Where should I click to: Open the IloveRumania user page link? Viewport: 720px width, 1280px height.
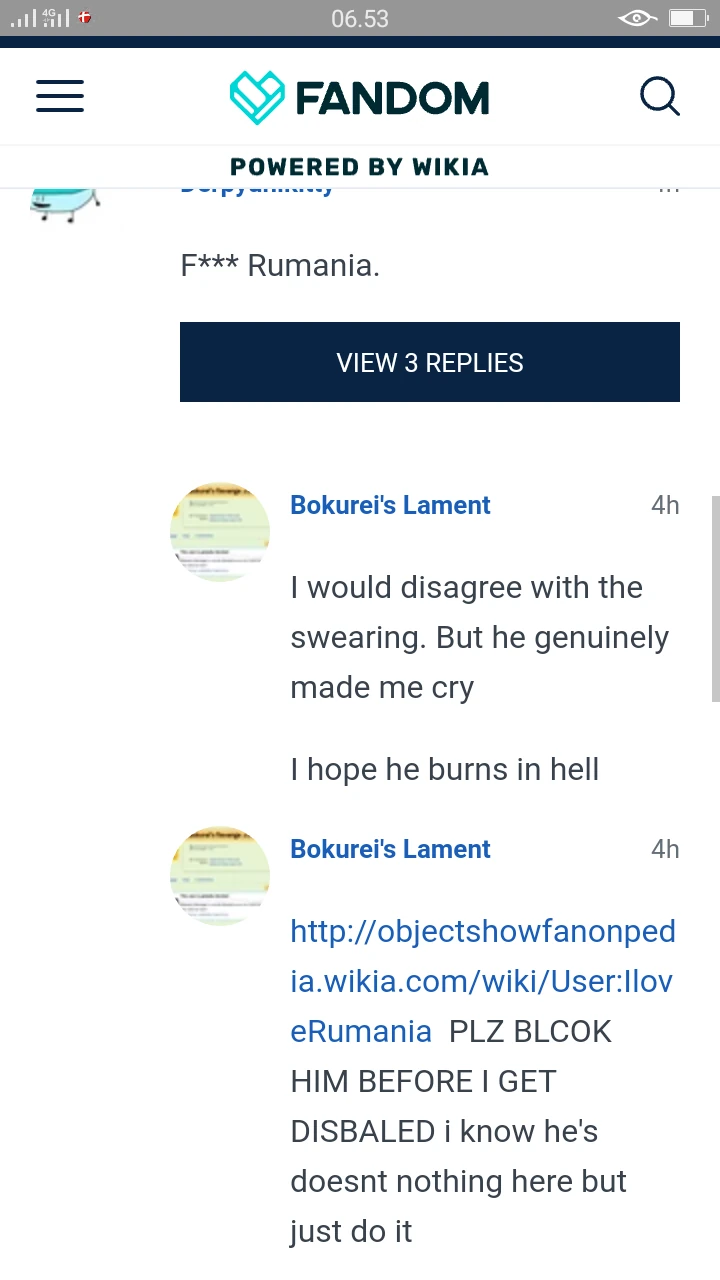pos(482,981)
